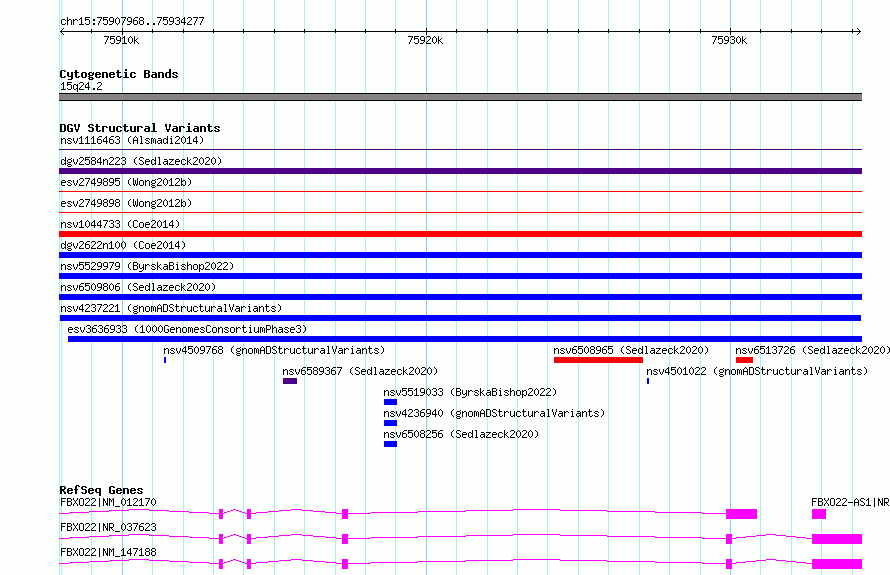The height and width of the screenshot is (575, 890).
Task: Open the nsv1116463 (Alsmadi2014) variant label
Action: 132,140
